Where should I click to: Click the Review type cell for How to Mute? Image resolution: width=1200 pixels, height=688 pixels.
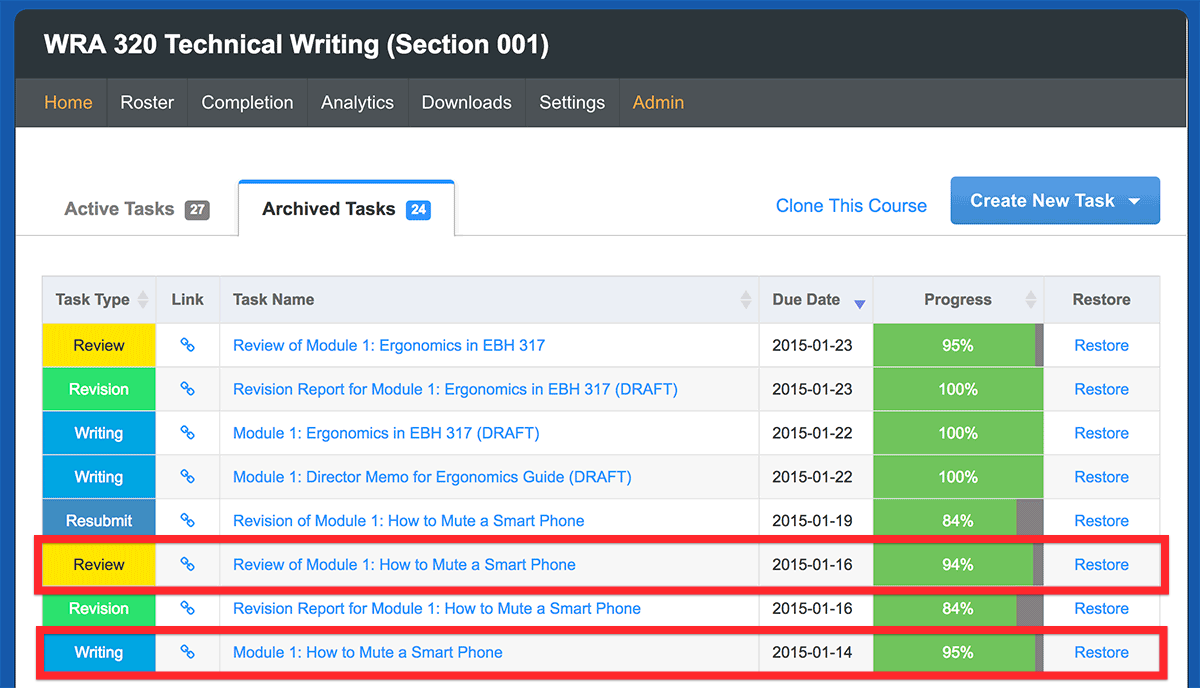[99, 565]
